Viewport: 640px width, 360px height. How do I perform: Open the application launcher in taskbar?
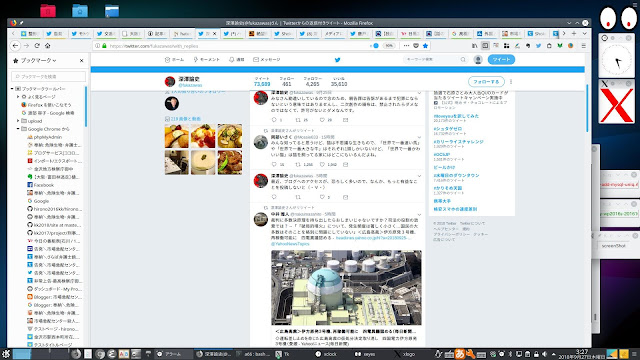coord(6,354)
